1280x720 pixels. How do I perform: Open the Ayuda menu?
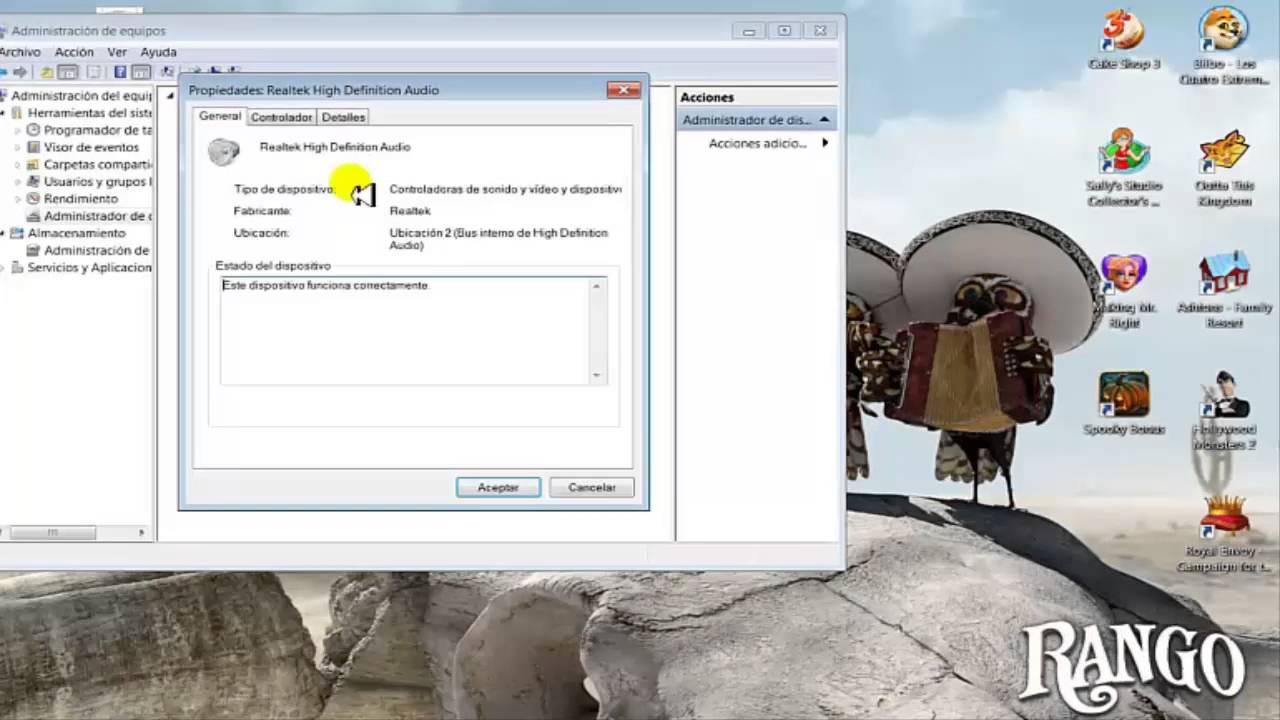coord(158,52)
